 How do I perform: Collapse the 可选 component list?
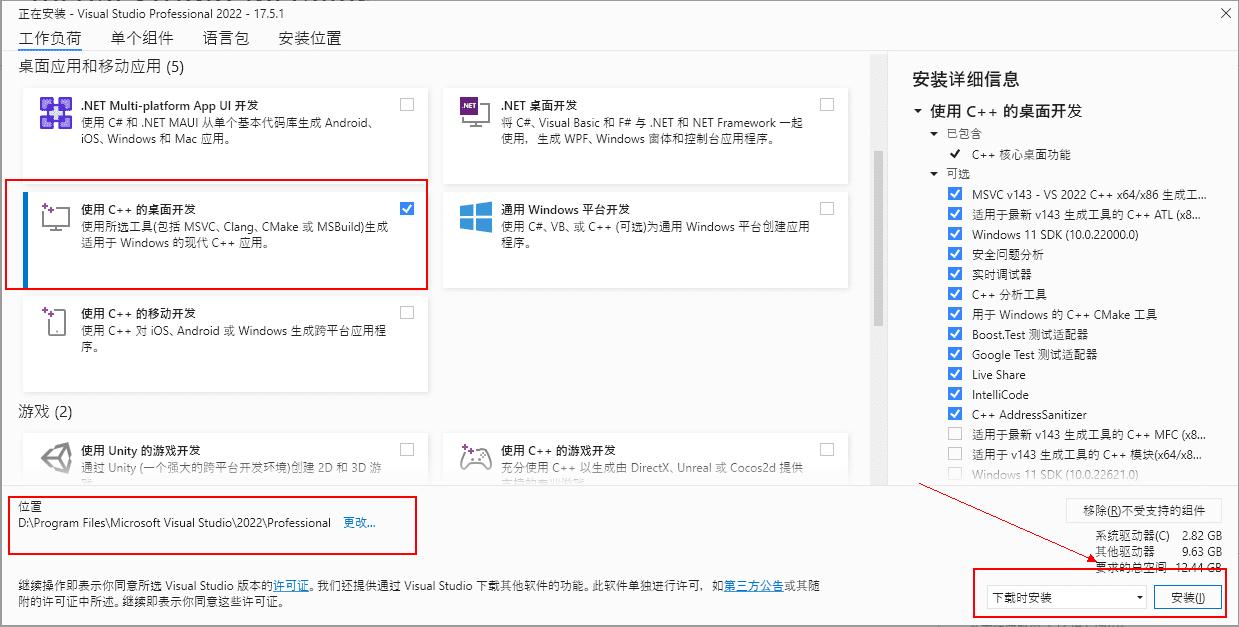(x=934, y=174)
